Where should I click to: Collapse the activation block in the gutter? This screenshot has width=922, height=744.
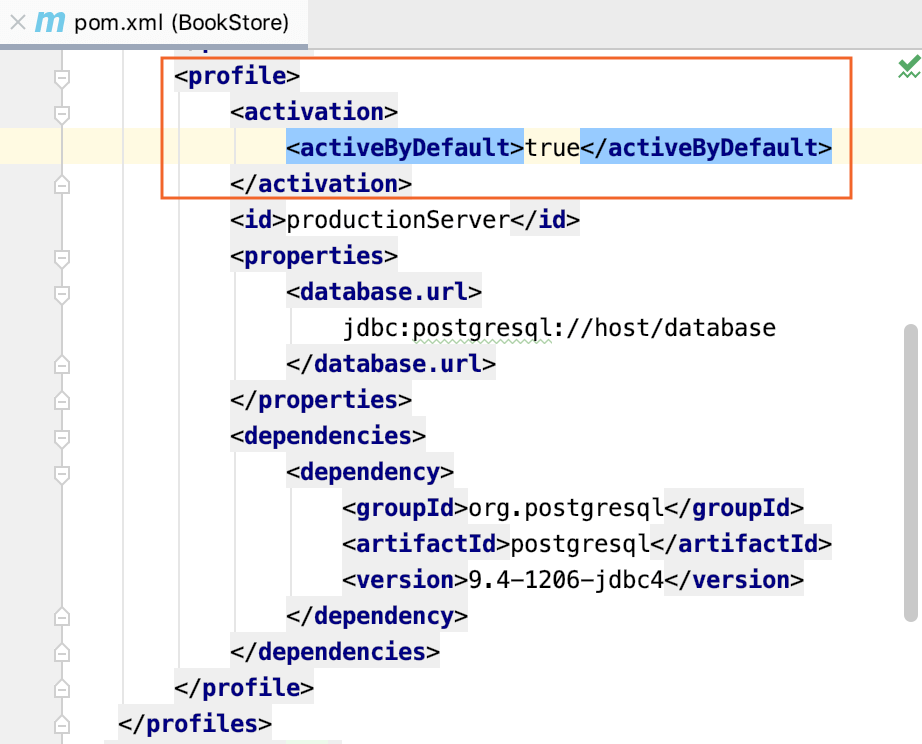pos(62,111)
